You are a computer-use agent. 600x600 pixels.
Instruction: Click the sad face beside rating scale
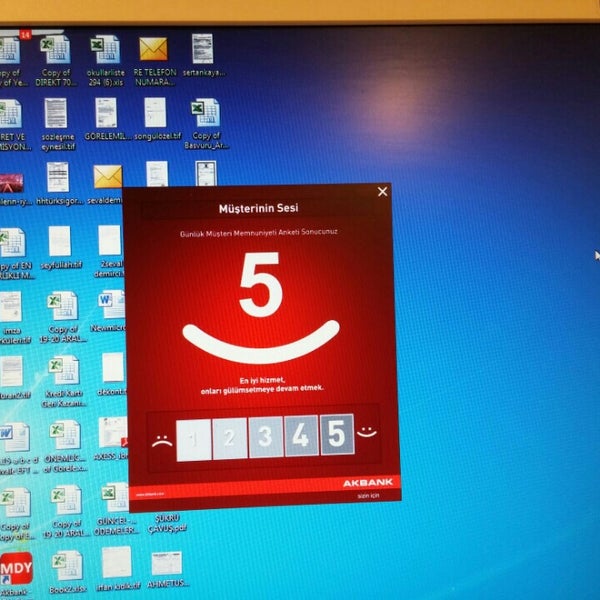[162, 441]
